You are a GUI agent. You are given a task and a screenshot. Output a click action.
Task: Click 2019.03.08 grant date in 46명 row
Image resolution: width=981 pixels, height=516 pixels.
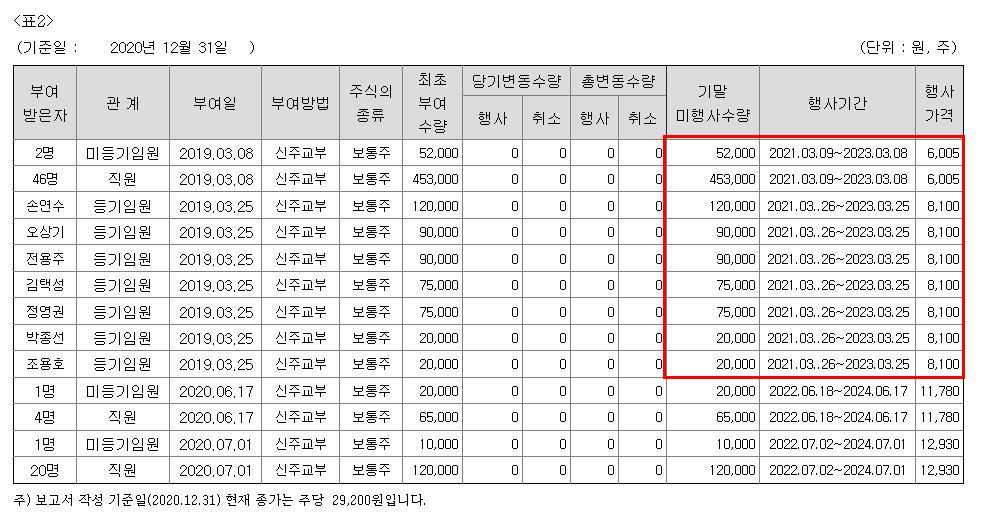click(x=216, y=180)
